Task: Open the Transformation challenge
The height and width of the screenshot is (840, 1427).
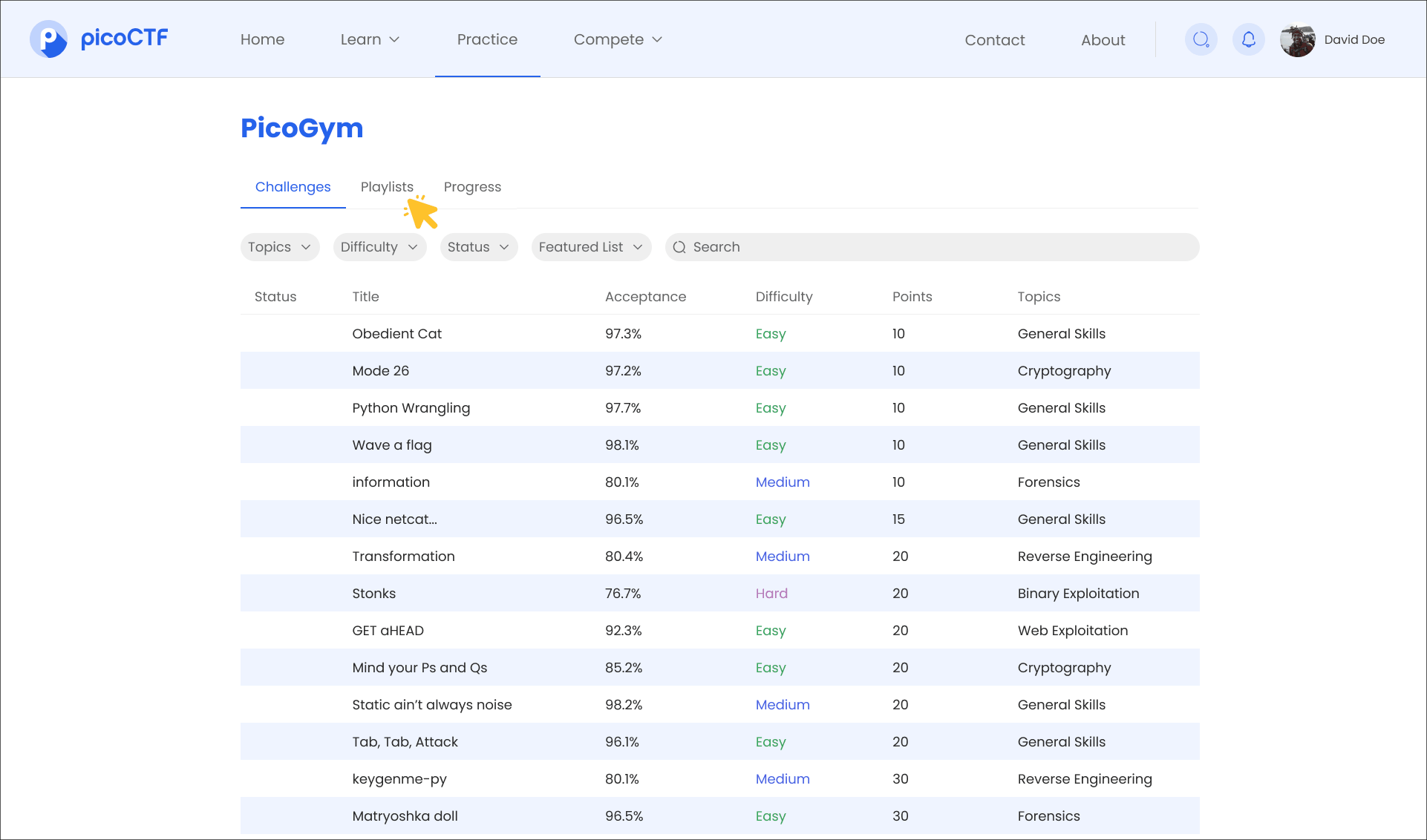Action: tap(403, 557)
